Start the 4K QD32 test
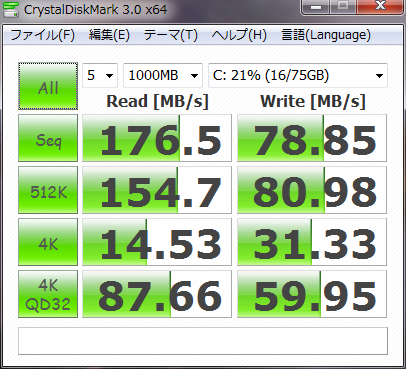Image resolution: width=406 pixels, height=369 pixels. (48, 294)
